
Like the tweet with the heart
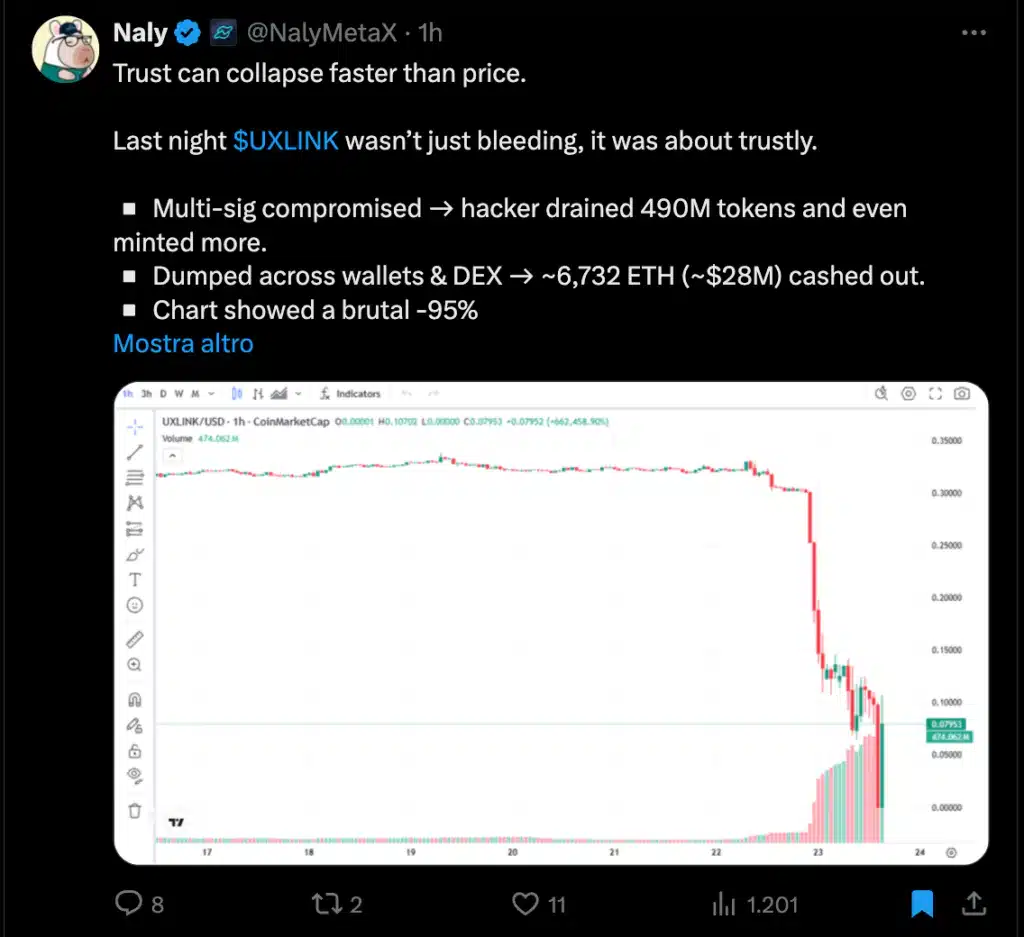click(x=526, y=905)
